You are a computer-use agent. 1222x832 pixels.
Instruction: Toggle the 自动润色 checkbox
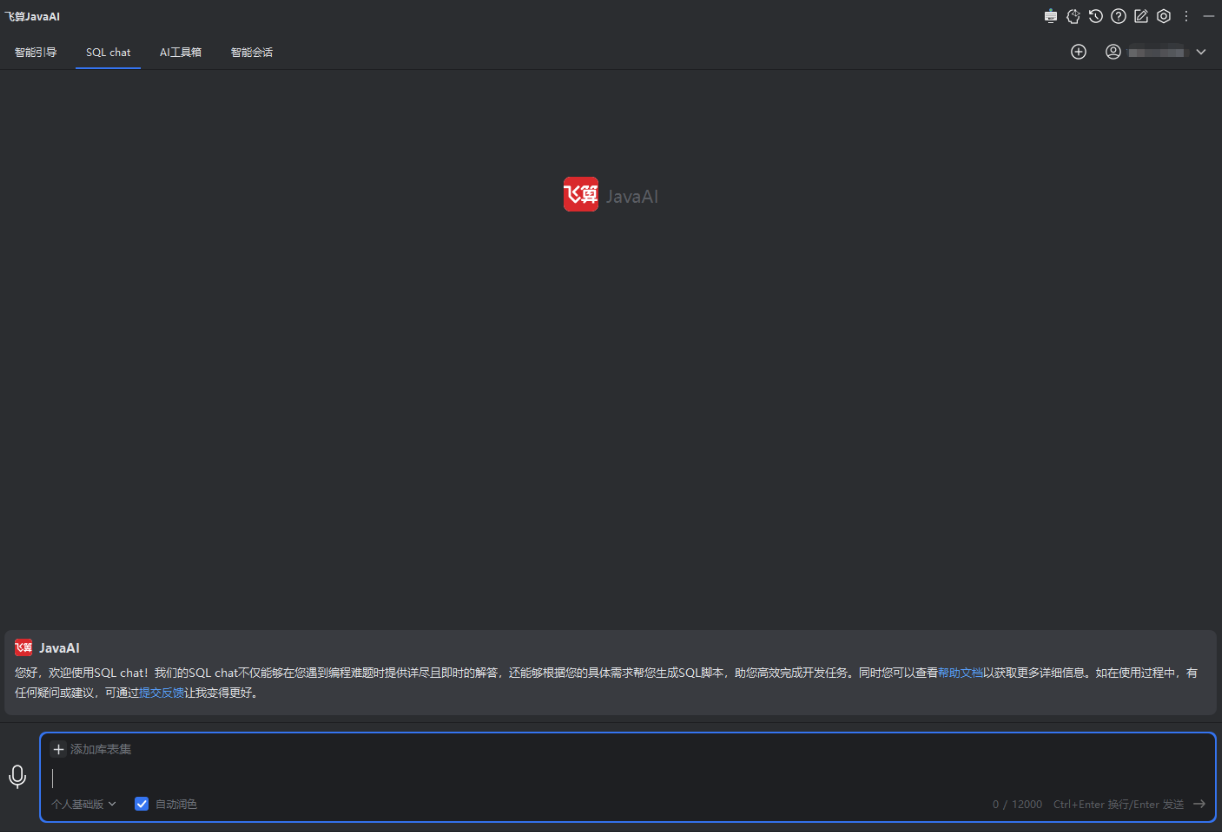pyautogui.click(x=142, y=804)
